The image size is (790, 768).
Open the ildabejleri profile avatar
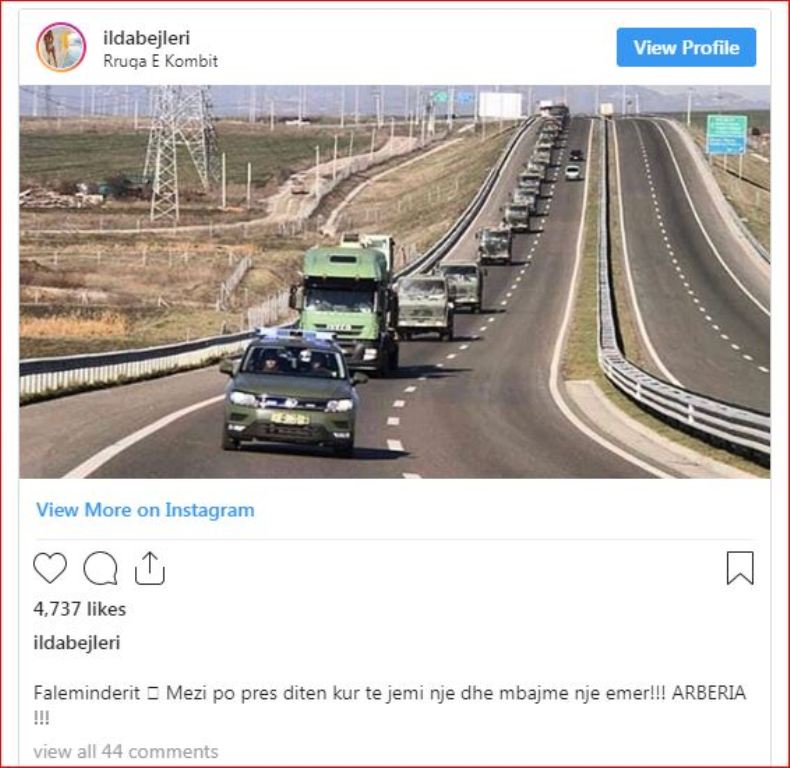pos(61,47)
